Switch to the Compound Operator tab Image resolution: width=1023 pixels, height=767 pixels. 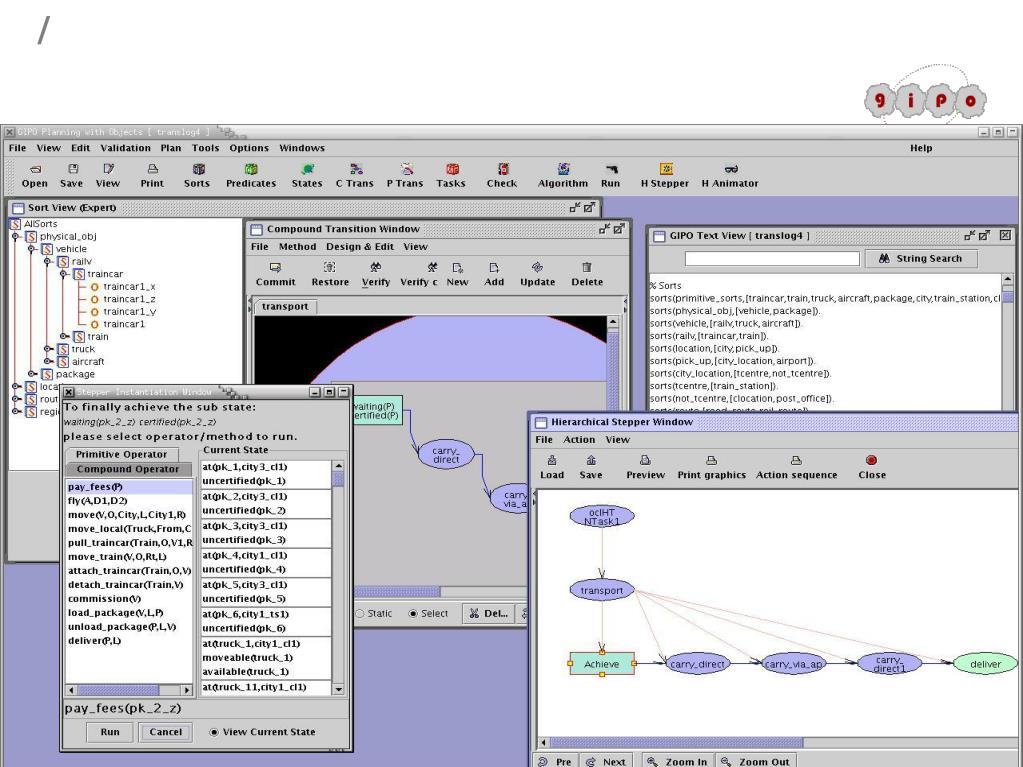(x=128, y=469)
